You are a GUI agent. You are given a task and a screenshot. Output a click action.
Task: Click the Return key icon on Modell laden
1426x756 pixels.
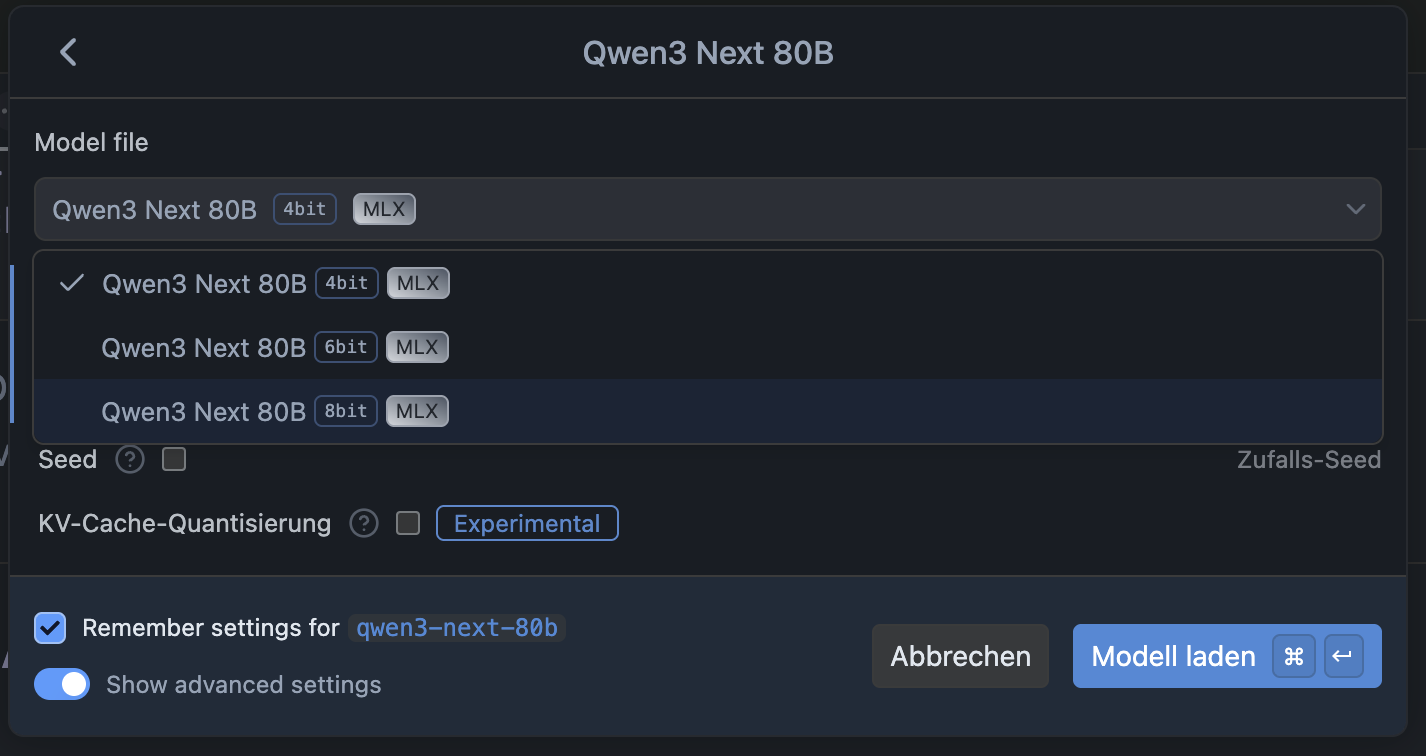[x=1343, y=657]
